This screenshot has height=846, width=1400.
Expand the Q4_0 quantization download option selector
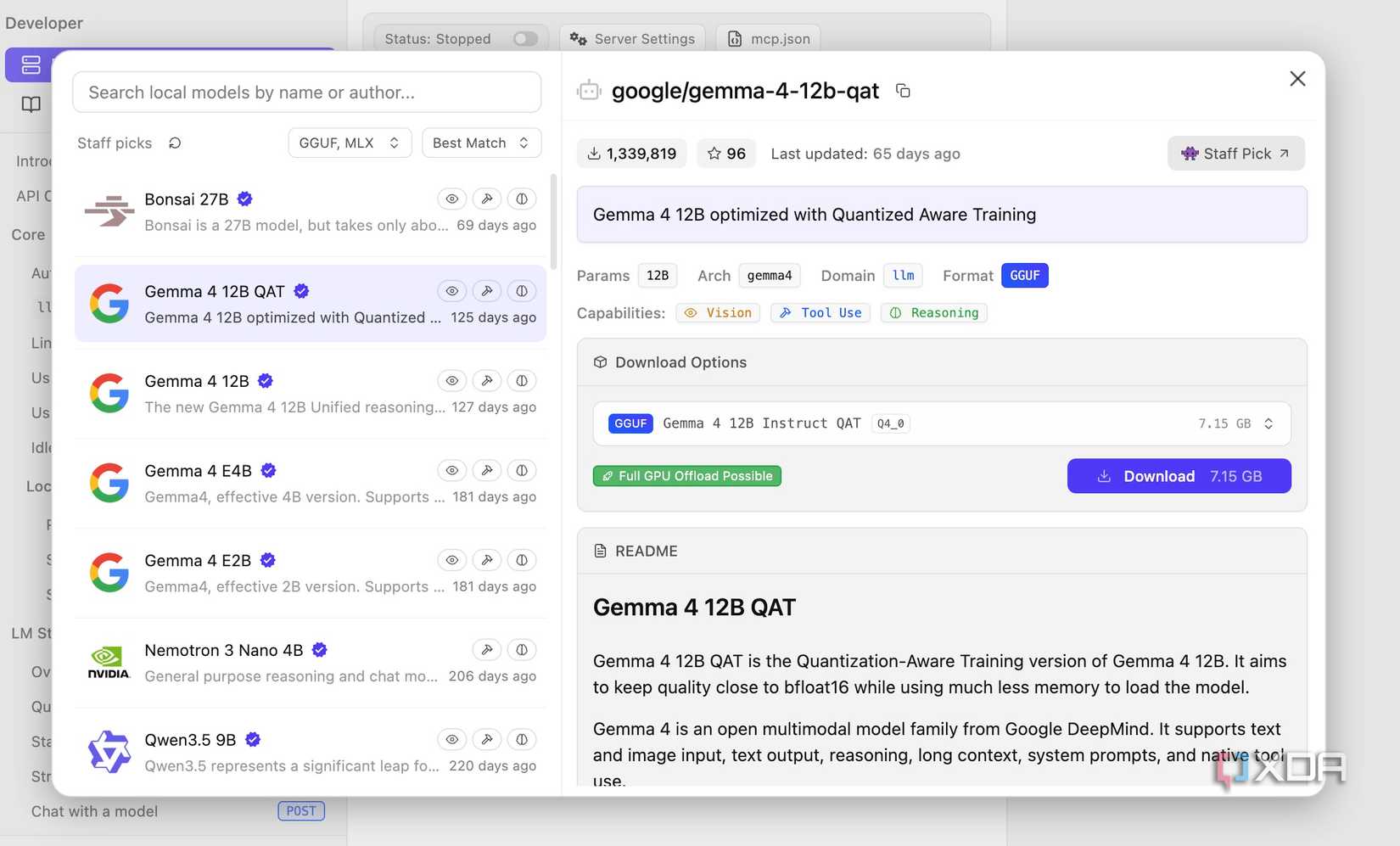pyautogui.click(x=942, y=423)
